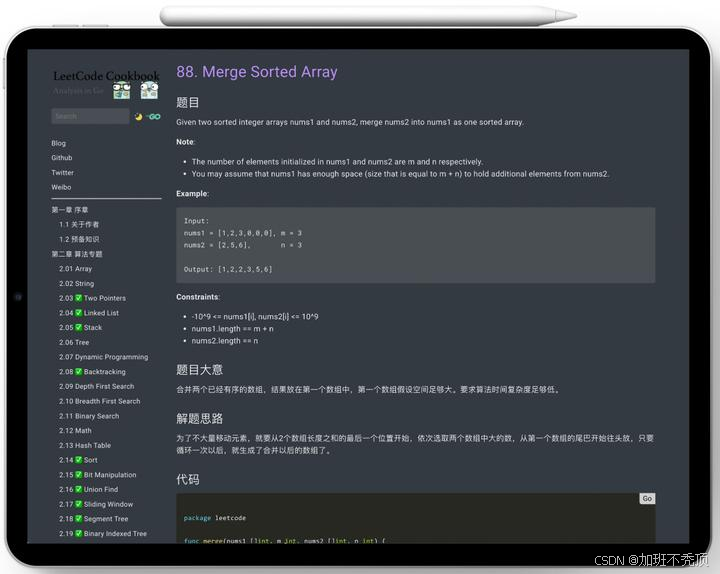This screenshot has height=574, width=720.
Task: Open the Weibo link
Action: (x=61, y=187)
